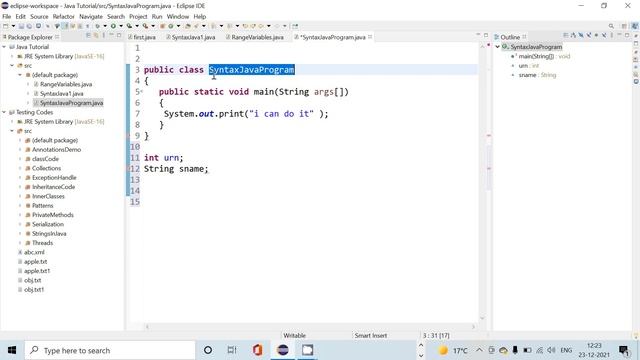Click the Open Perspective icon
The image size is (640, 360).
point(624,26)
